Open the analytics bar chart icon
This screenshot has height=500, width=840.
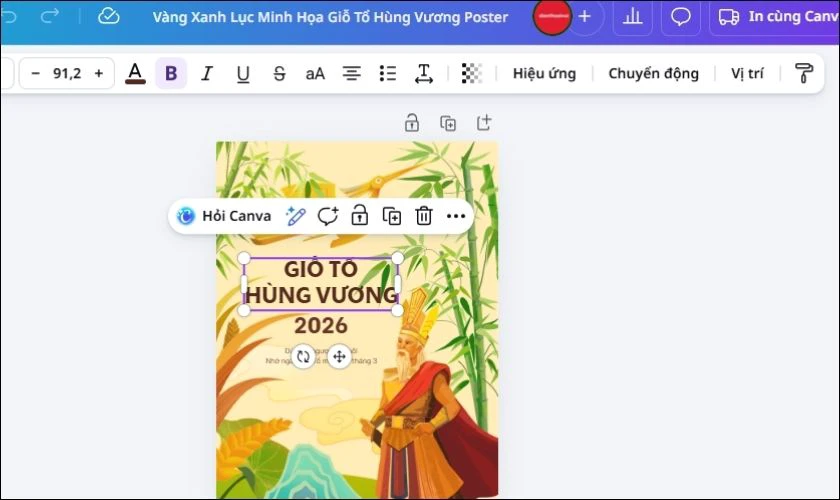[x=633, y=17]
